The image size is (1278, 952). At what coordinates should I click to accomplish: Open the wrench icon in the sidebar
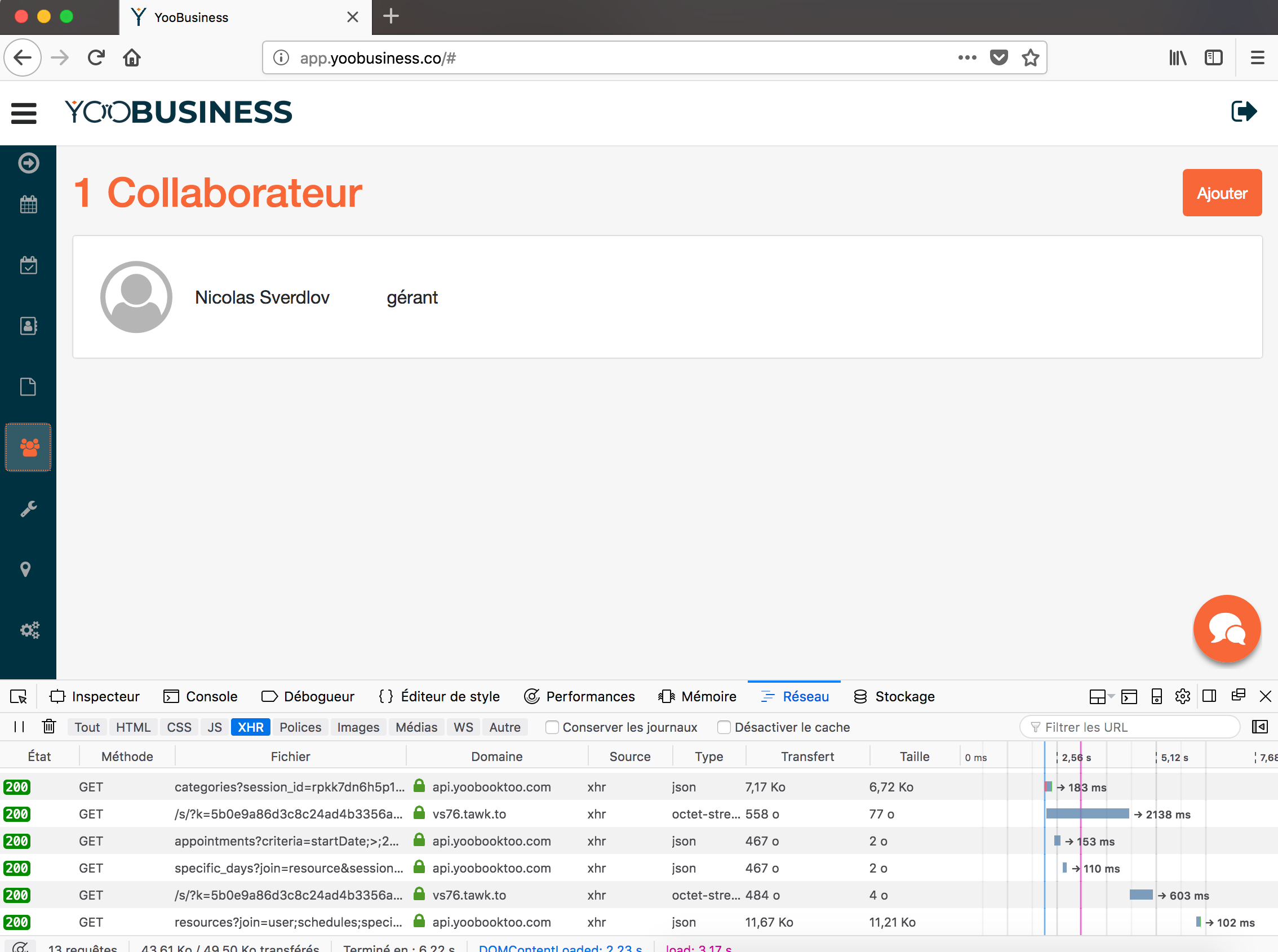(x=28, y=508)
